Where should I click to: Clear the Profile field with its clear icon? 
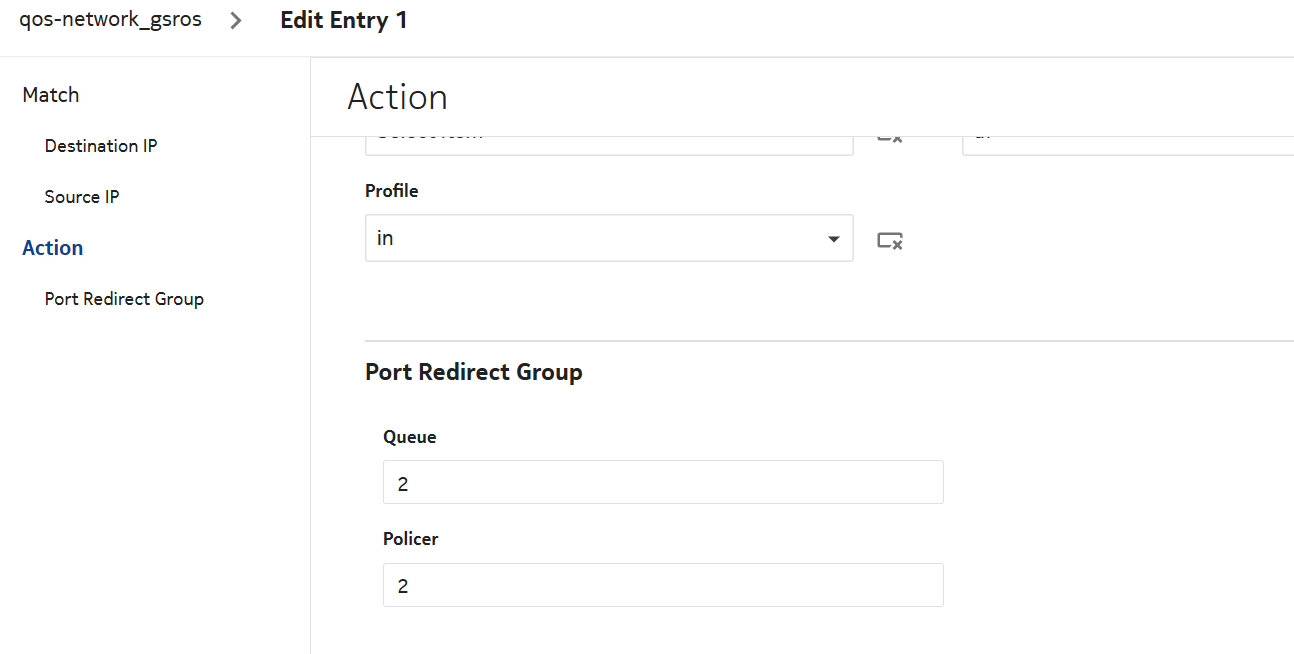point(889,240)
